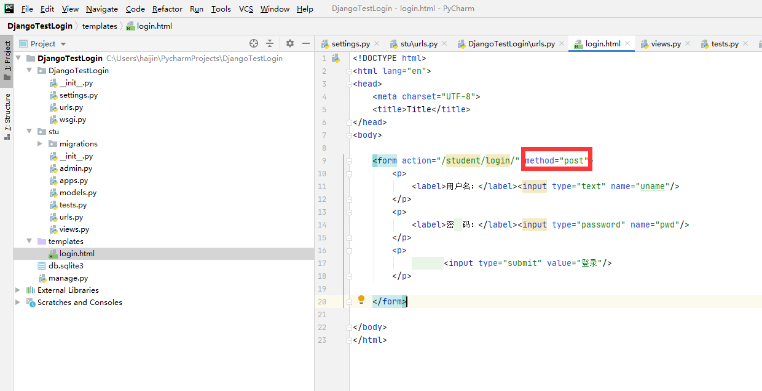Toggle the 1: Project tool window button
This screenshot has width=762, height=391.
[x=7, y=62]
